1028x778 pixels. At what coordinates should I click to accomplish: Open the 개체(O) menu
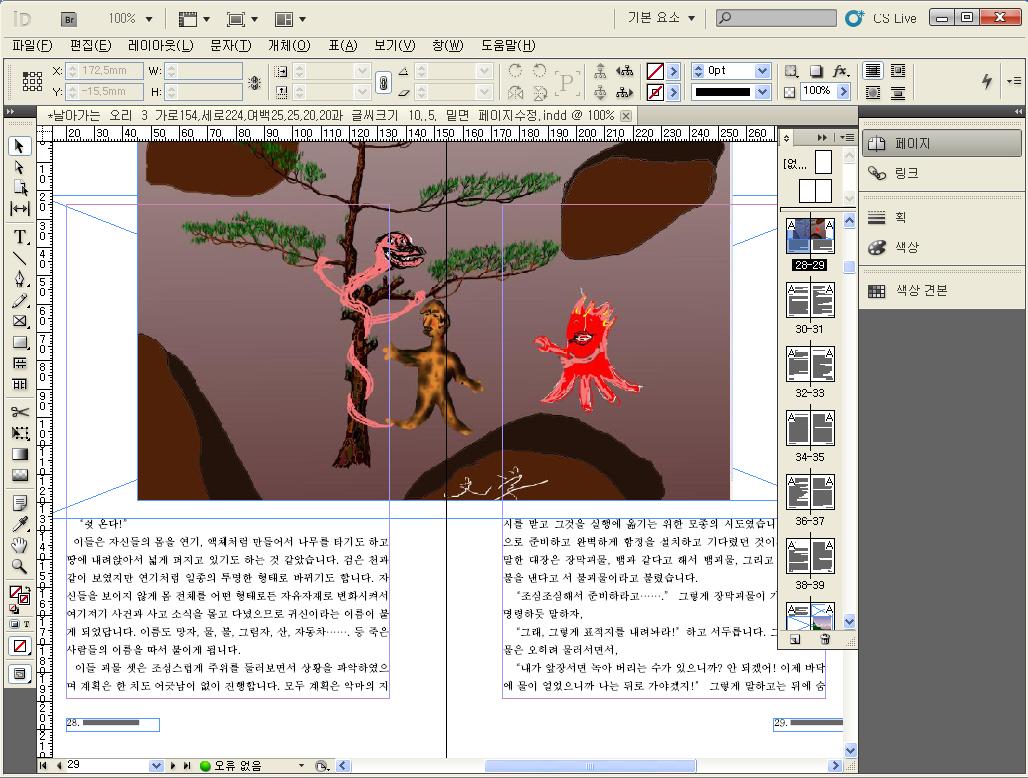coord(289,46)
